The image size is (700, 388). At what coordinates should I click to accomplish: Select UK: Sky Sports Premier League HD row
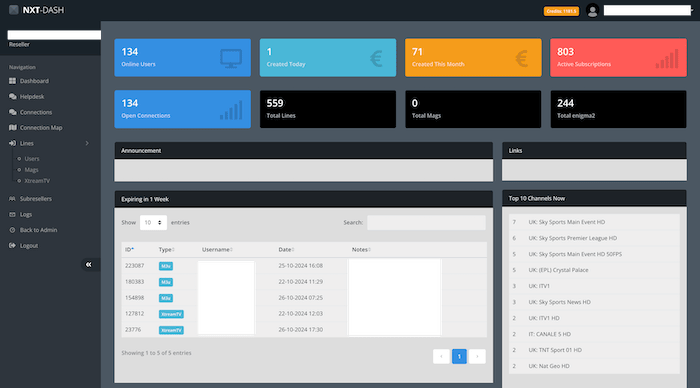tap(594, 238)
